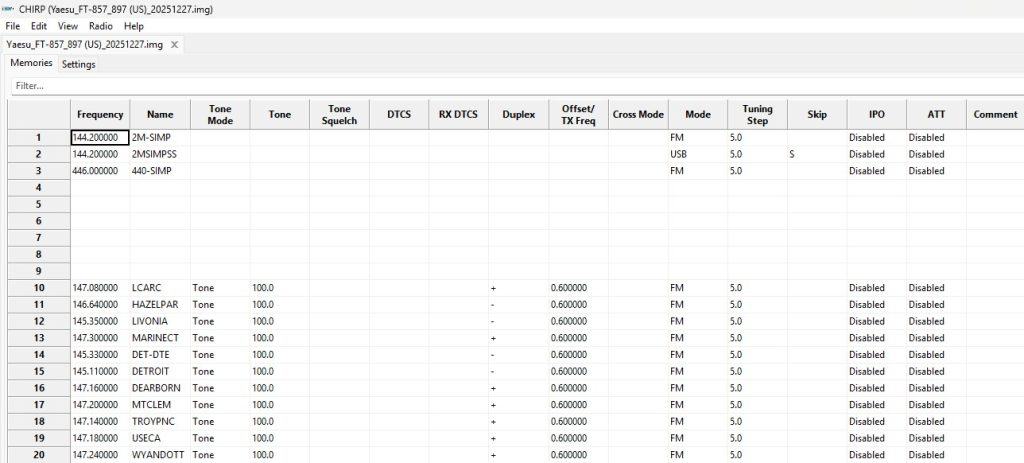1024x463 pixels.
Task: Click Mode cell showing USB in row 2
Action: [697, 154]
